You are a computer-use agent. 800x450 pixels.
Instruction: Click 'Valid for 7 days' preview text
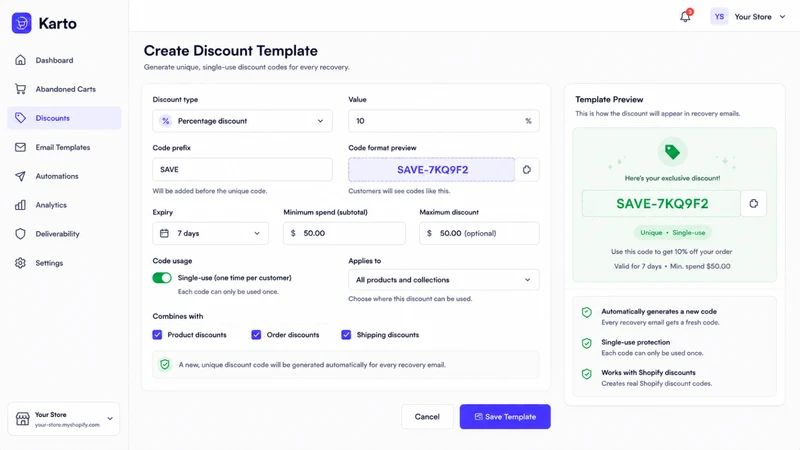[x=638, y=266]
